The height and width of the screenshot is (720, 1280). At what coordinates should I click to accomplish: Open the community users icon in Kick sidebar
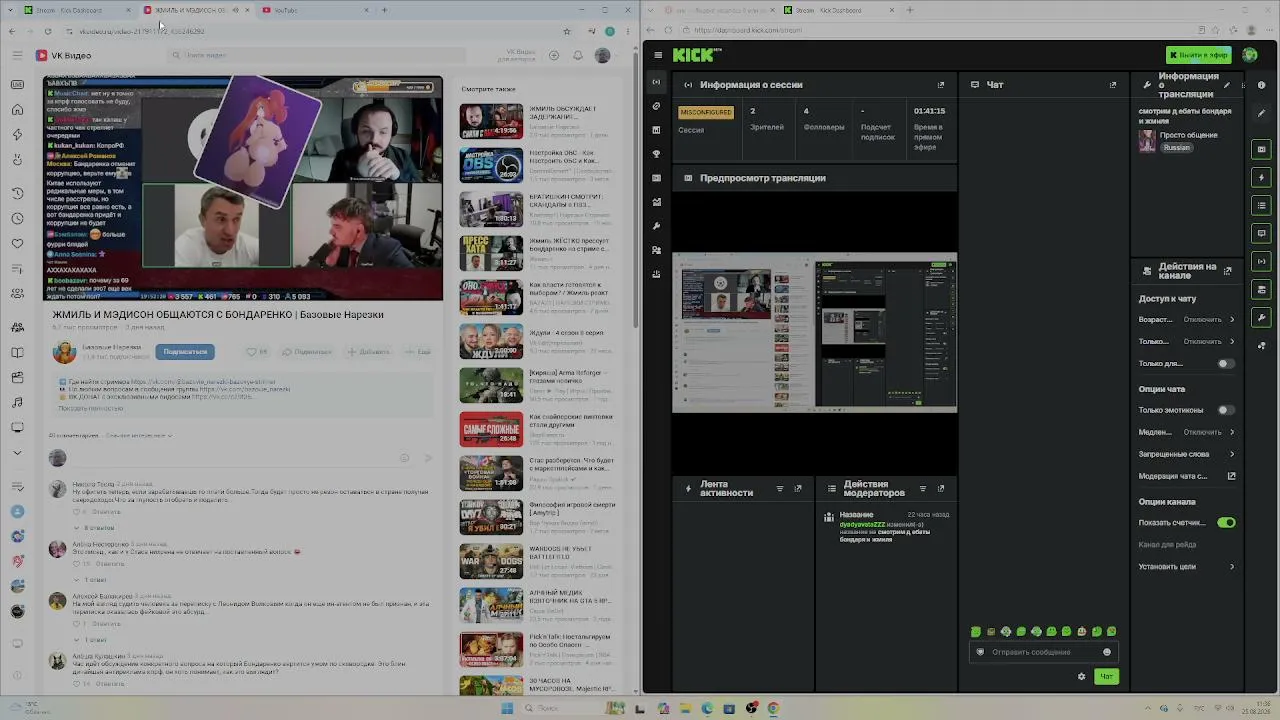(656, 250)
